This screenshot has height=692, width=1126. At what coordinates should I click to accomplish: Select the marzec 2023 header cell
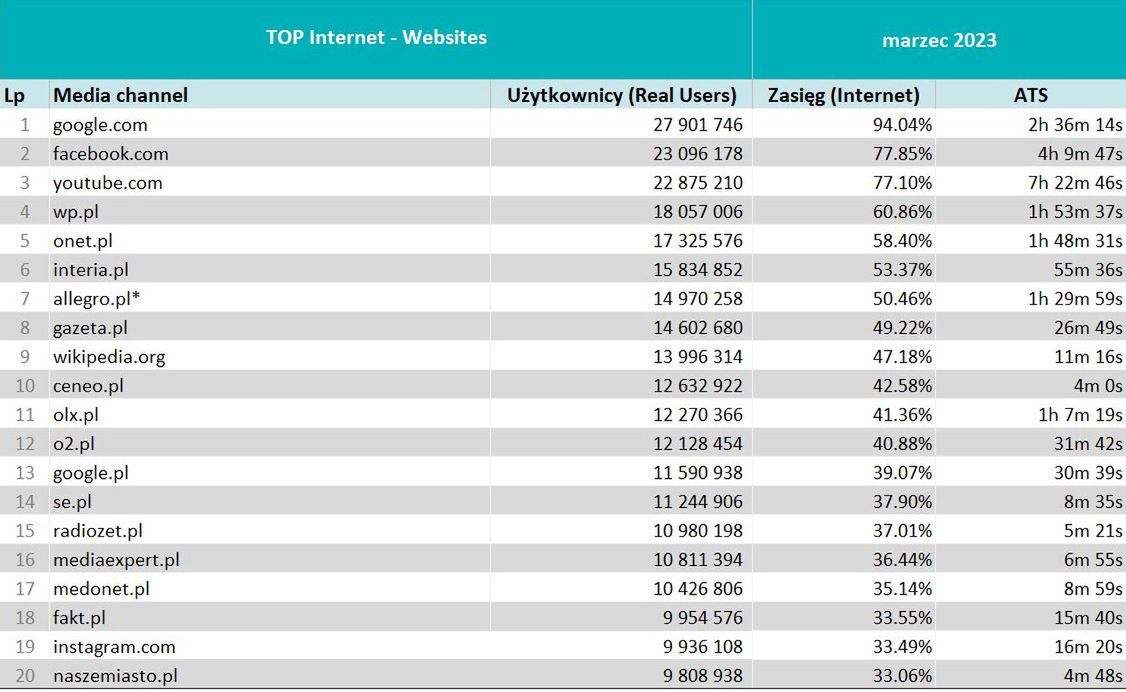(939, 40)
